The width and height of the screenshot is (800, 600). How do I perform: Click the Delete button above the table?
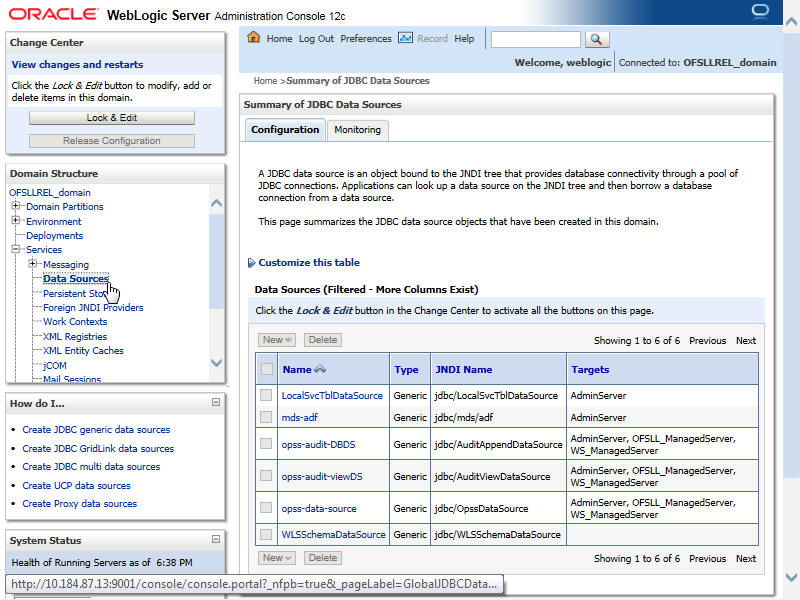[323, 340]
